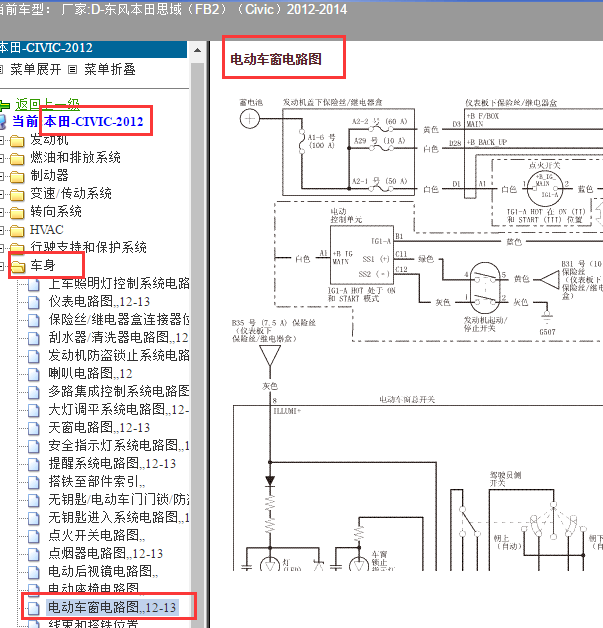
Task: Open 电动后视镜电路图 document
Action: point(103,572)
